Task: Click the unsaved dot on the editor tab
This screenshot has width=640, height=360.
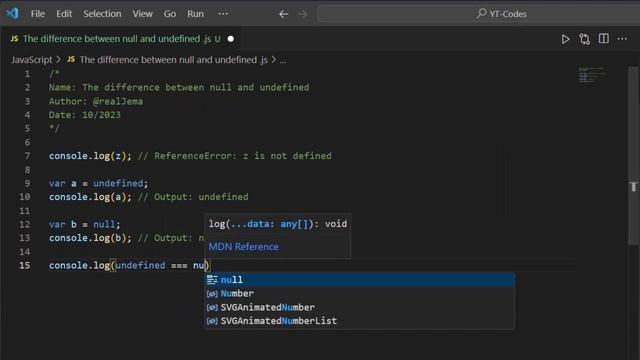Action: [231, 39]
